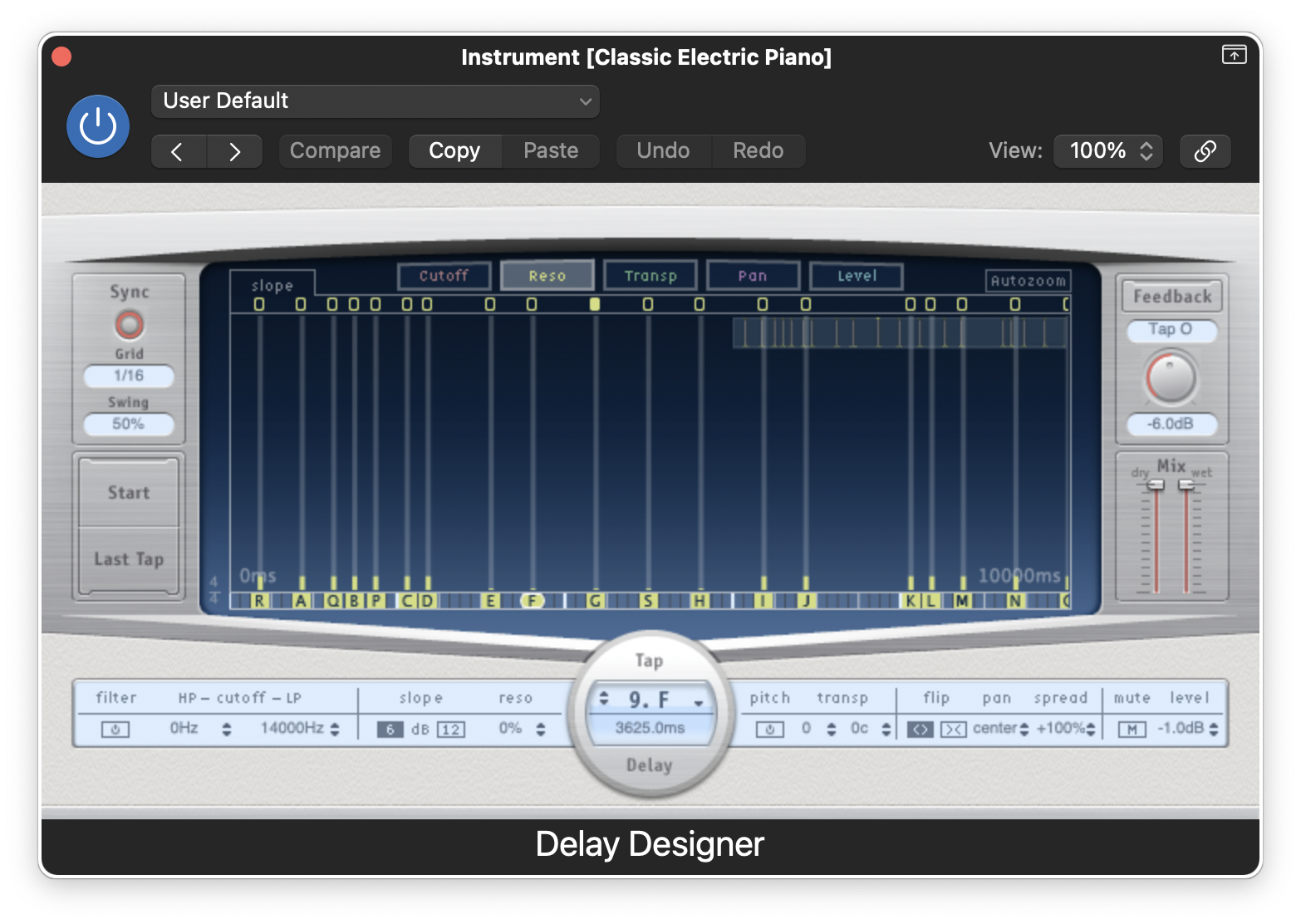The height and width of the screenshot is (924, 1301).
Task: Click the link icon button
Action: click(x=1205, y=151)
